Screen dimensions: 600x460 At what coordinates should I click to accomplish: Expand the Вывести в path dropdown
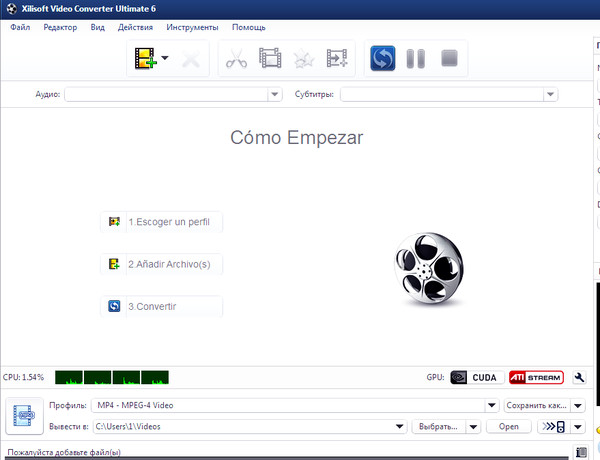click(x=399, y=426)
